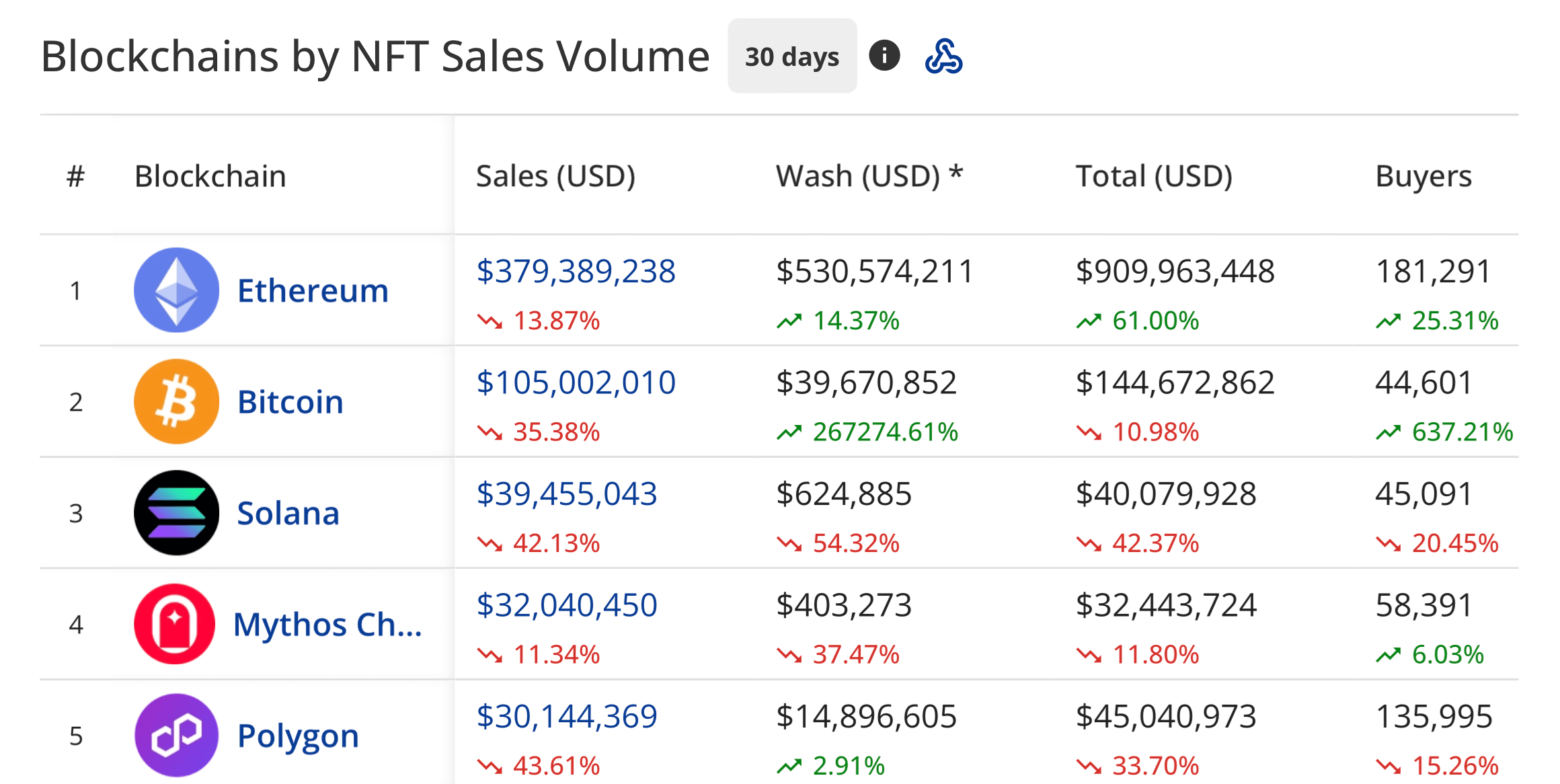Click the Blockchains by NFT Sales Volume heading

click(375, 56)
